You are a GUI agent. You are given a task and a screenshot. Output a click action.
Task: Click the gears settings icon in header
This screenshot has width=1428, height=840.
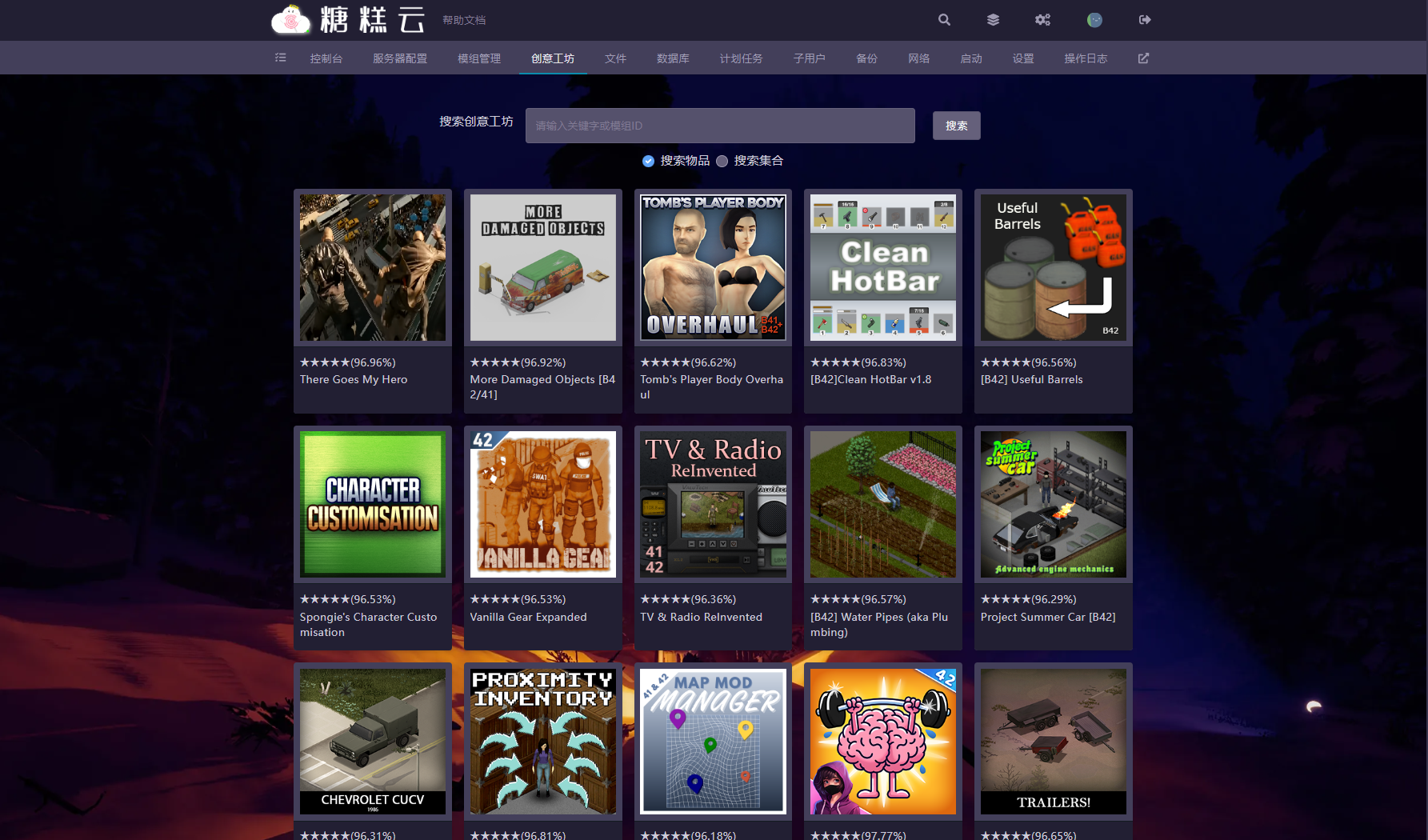pos(1042,20)
